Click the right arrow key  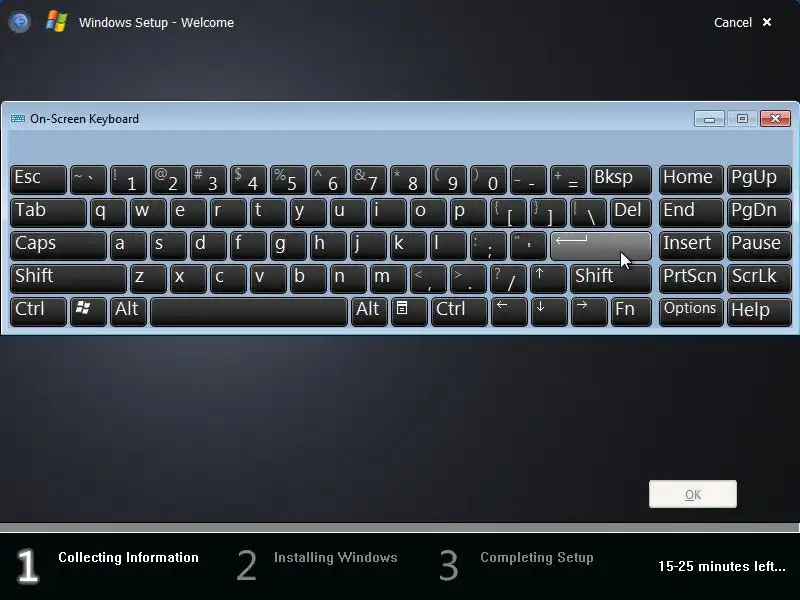[x=589, y=312]
